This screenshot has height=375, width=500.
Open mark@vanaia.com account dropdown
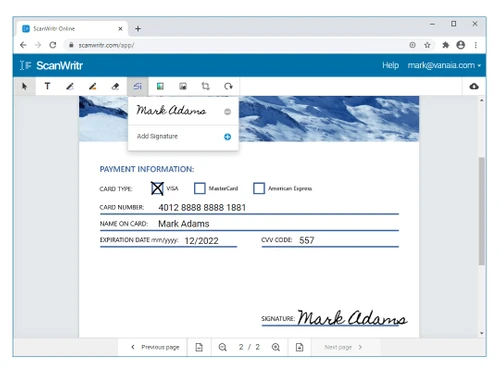(444, 65)
